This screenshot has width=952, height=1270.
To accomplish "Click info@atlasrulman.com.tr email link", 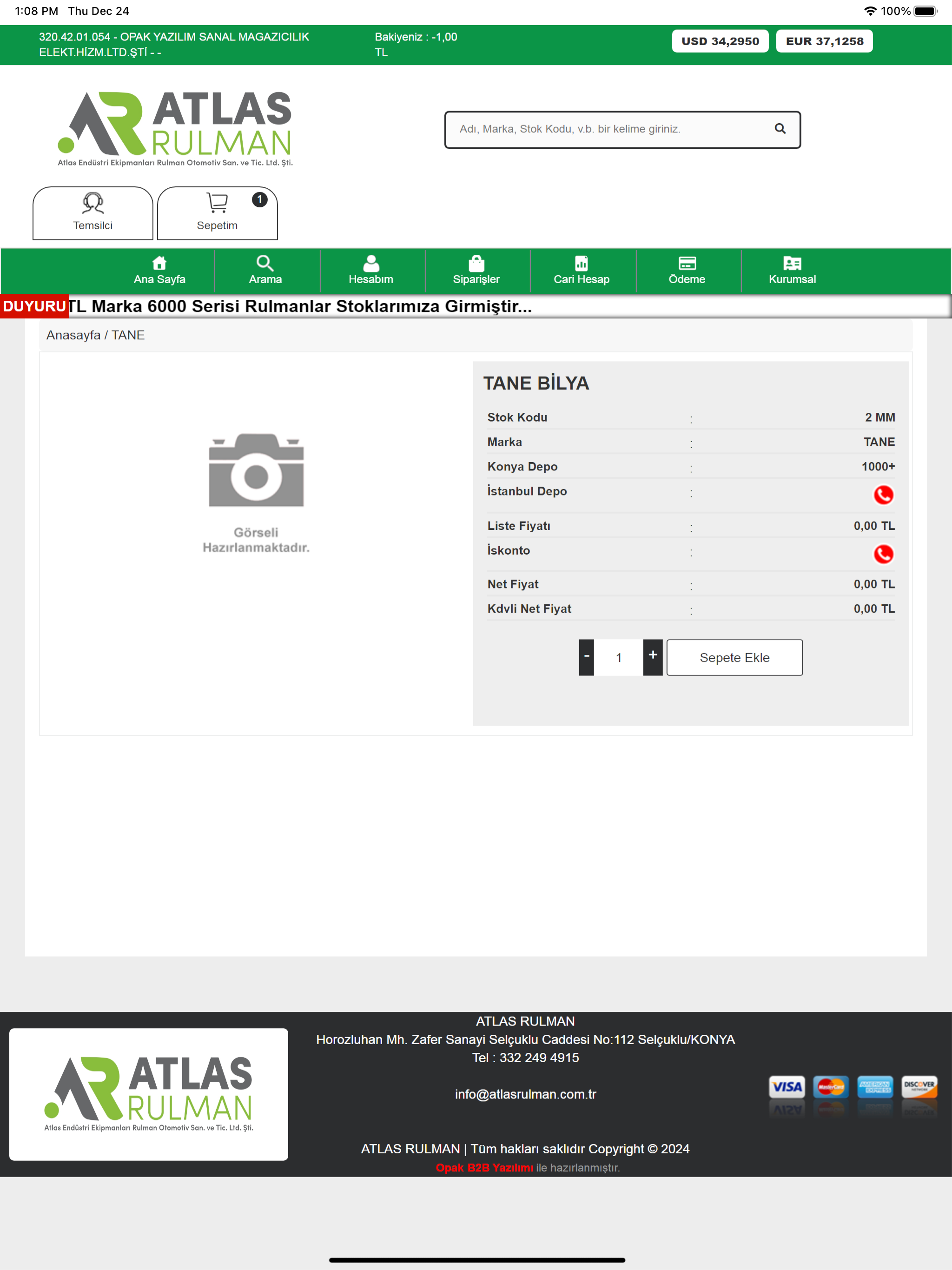I will pos(525,1094).
